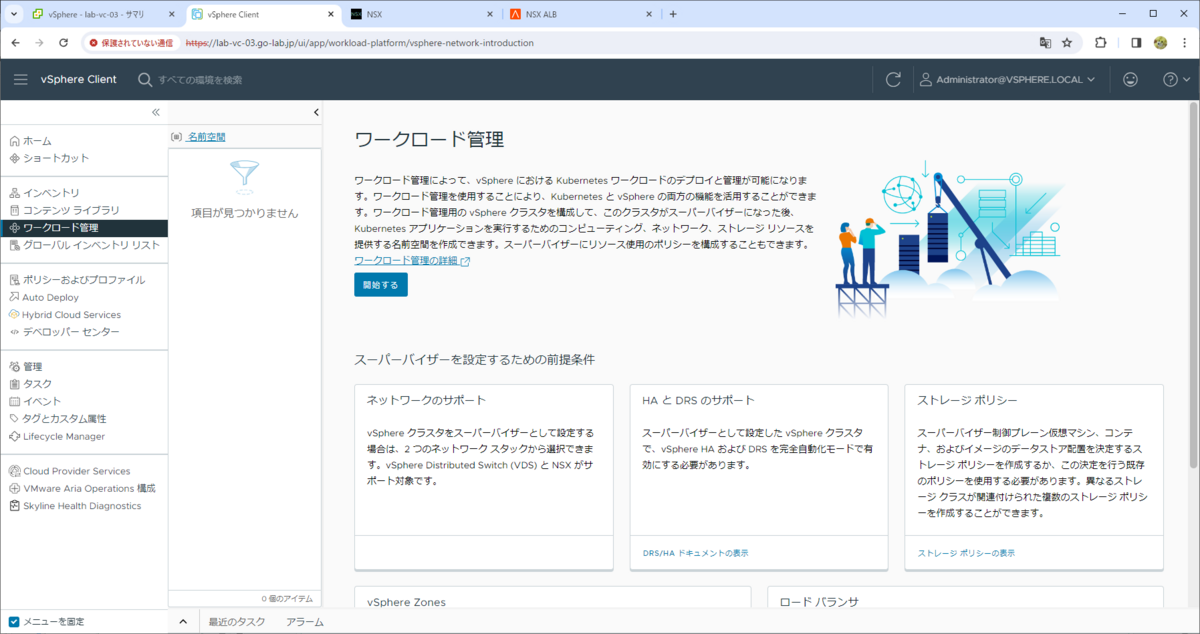Screen dimensions: 1200x634
Task: Click the ネットワークのサポート card heading
Action: 426,400
